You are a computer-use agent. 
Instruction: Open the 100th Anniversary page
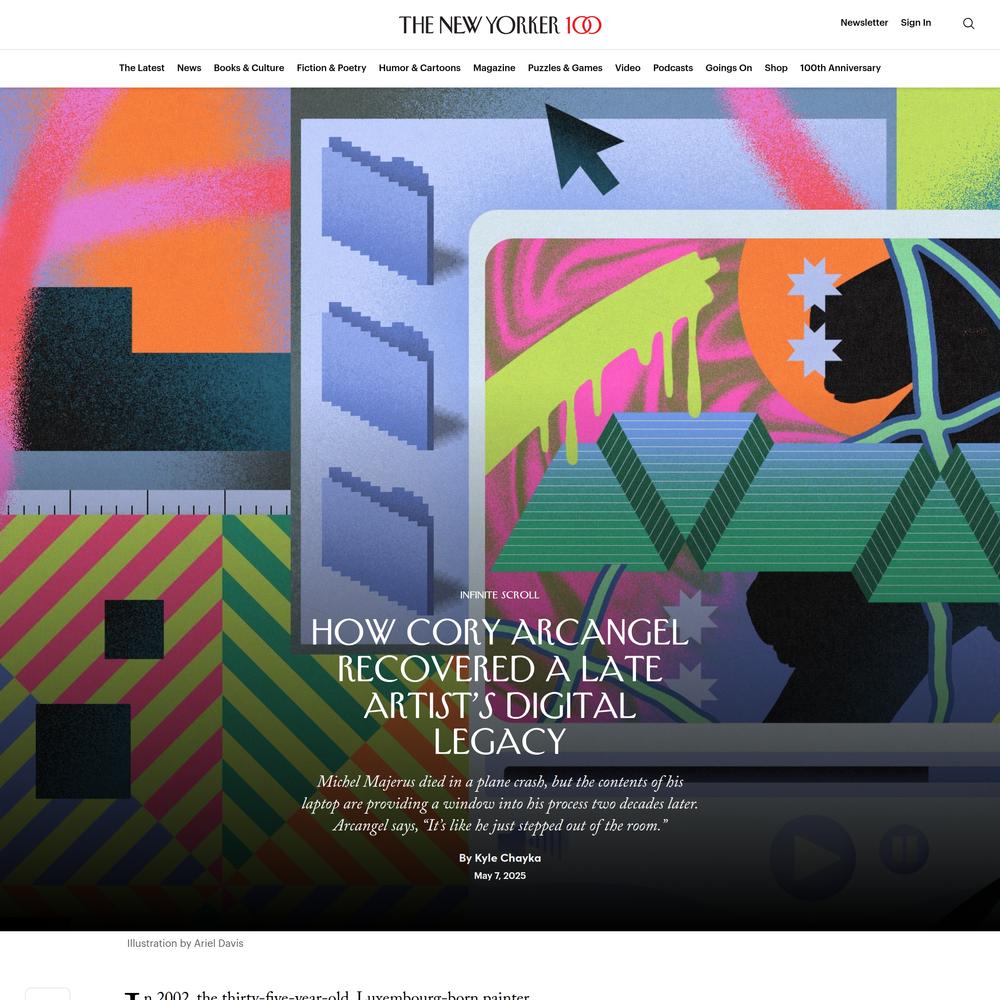(x=840, y=68)
